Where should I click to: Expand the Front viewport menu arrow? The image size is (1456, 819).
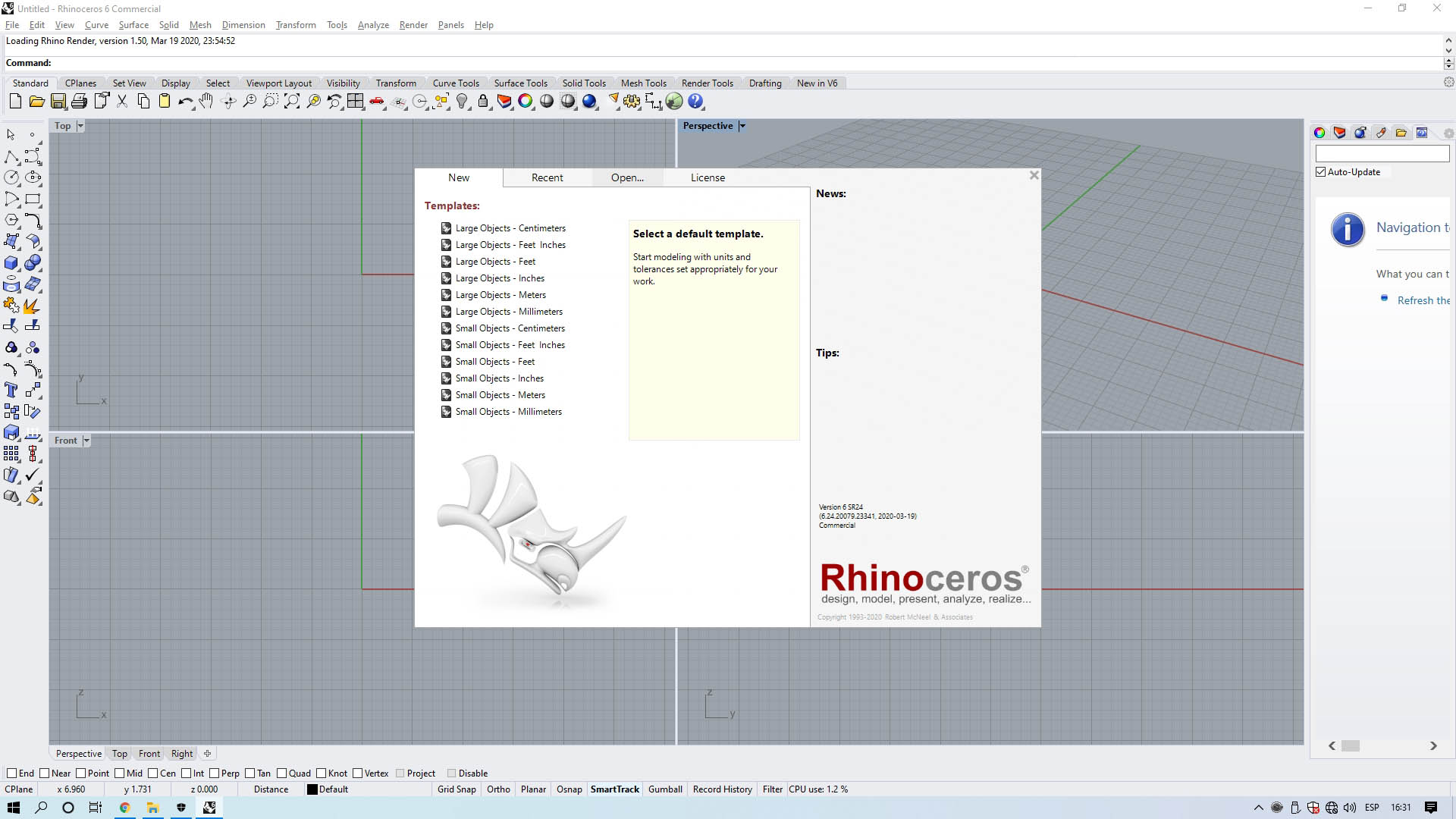click(86, 441)
